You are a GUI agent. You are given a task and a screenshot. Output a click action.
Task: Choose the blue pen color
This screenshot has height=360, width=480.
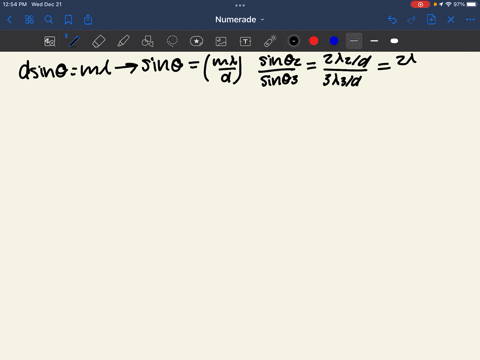(334, 41)
